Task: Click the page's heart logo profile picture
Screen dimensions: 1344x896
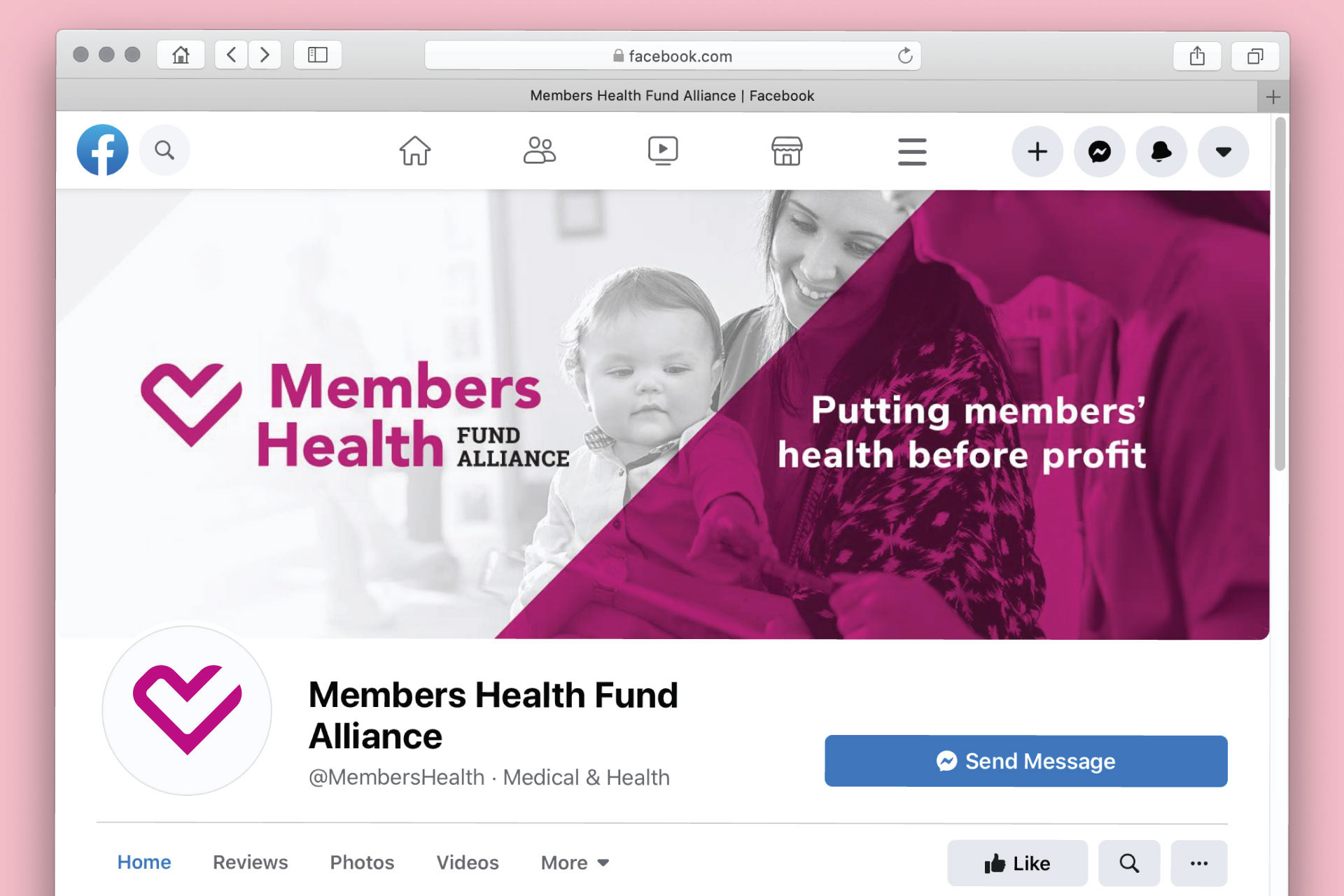Action: click(x=187, y=710)
